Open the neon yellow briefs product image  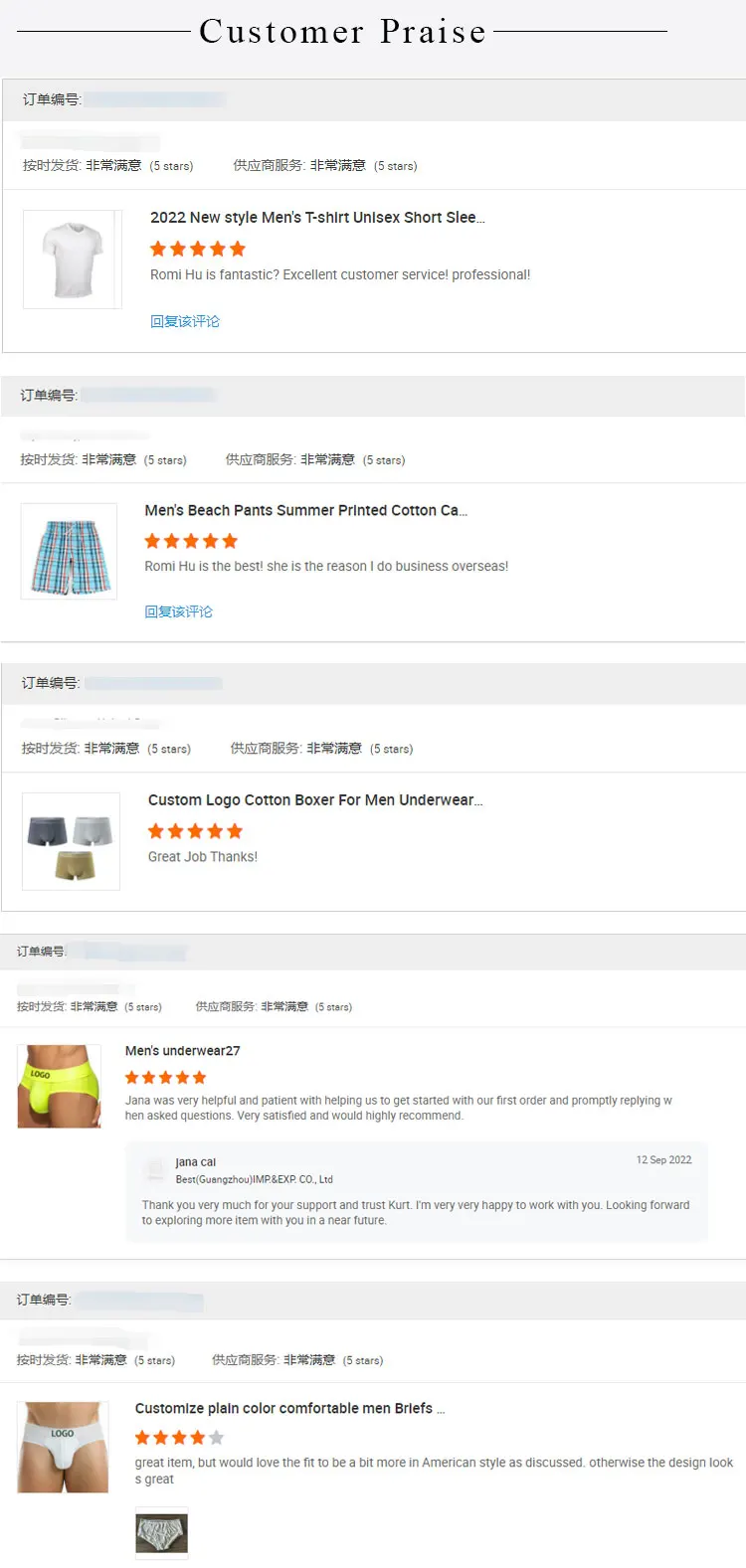click(x=60, y=1086)
